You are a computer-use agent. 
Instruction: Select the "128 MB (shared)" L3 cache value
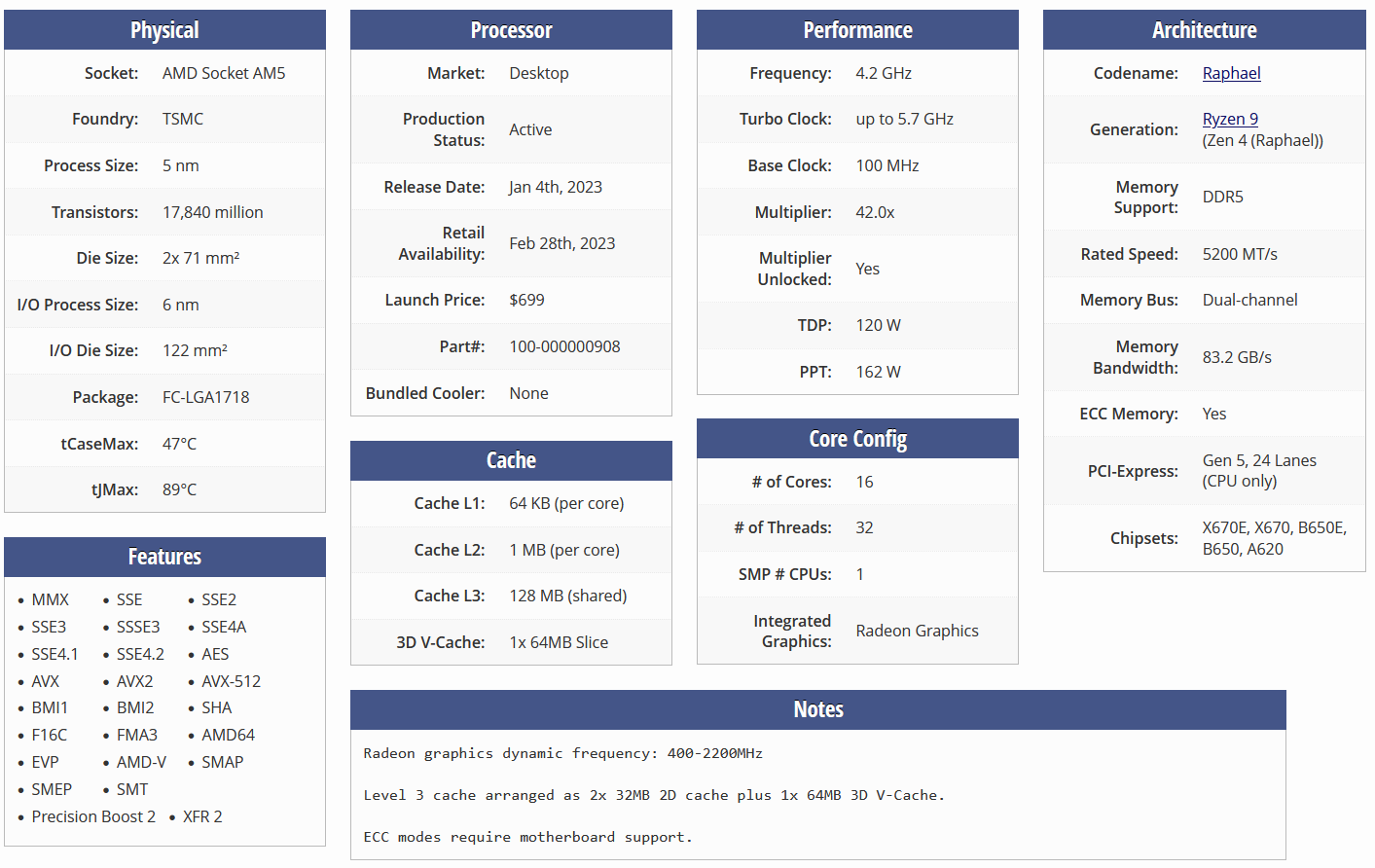coord(568,596)
